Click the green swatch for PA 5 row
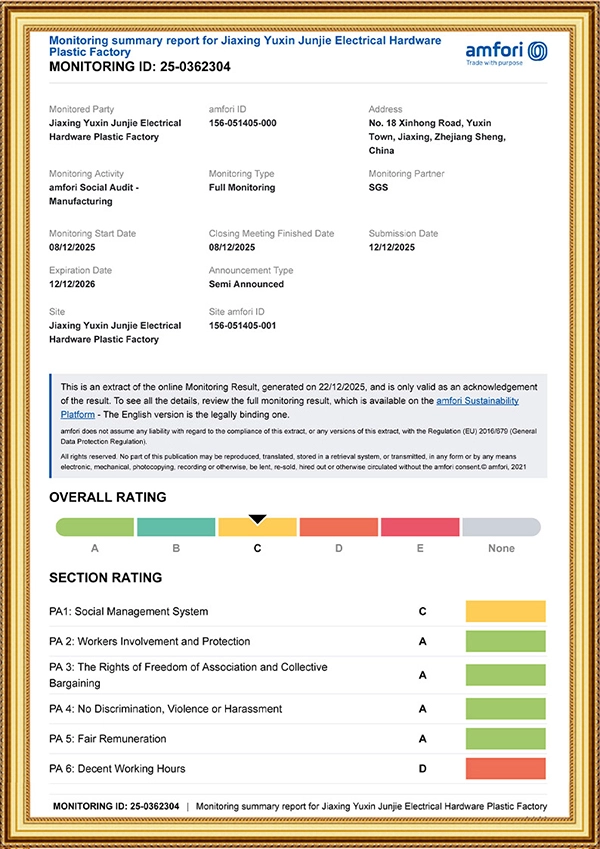Image resolution: width=600 pixels, height=849 pixels. coord(506,739)
